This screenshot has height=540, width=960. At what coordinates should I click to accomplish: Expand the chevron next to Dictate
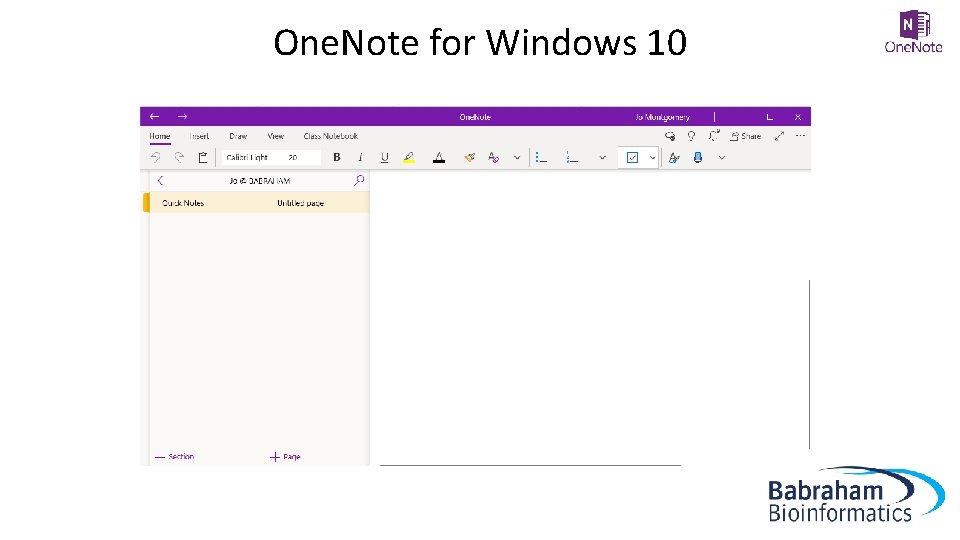coord(722,158)
